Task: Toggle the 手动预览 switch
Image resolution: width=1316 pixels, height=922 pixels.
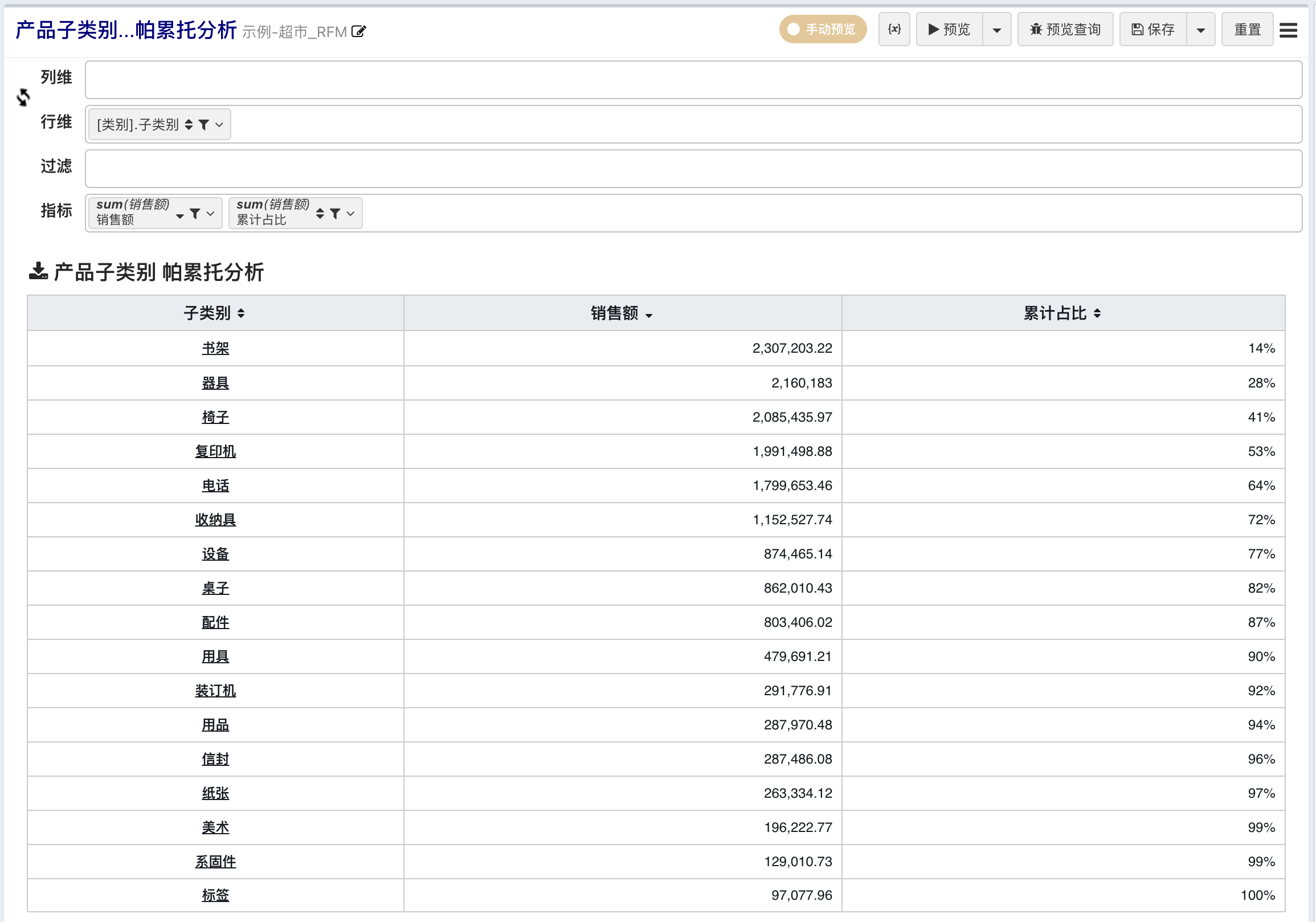Action: [822, 29]
